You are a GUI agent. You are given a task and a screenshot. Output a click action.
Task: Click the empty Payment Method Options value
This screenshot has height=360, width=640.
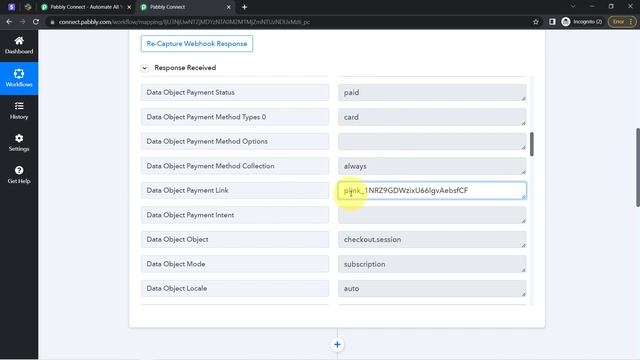coord(432,142)
